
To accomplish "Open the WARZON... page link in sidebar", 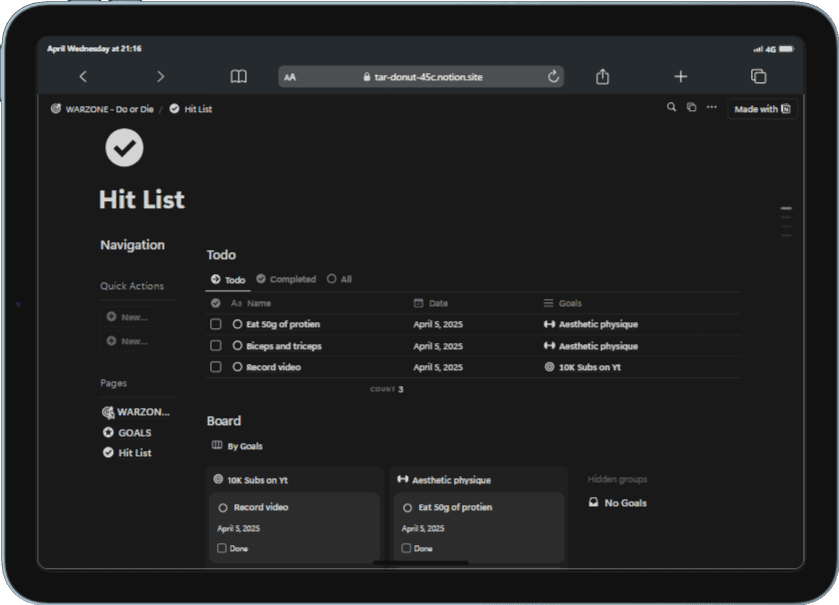I will click(x=136, y=412).
